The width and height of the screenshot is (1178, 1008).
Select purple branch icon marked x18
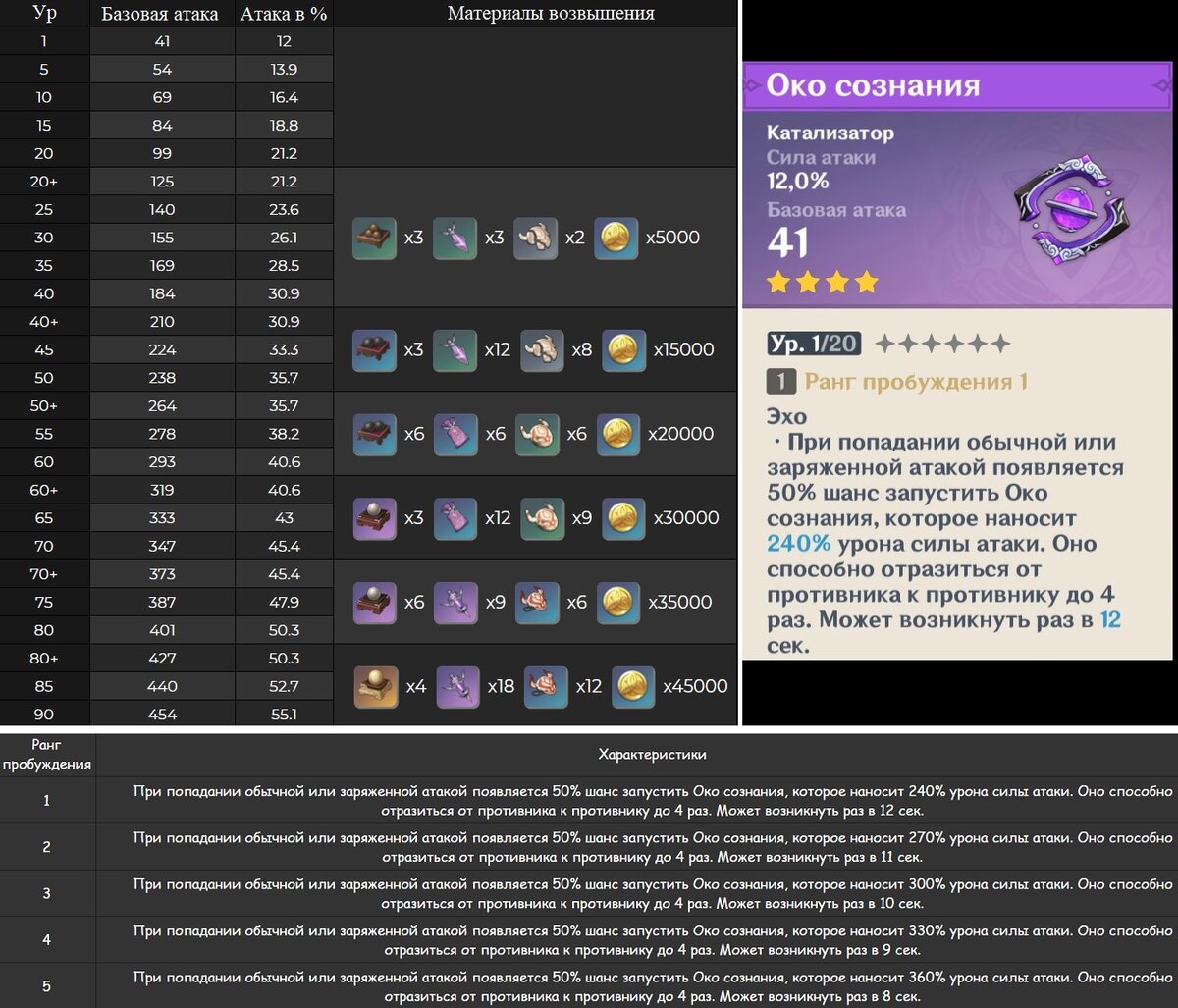[457, 687]
